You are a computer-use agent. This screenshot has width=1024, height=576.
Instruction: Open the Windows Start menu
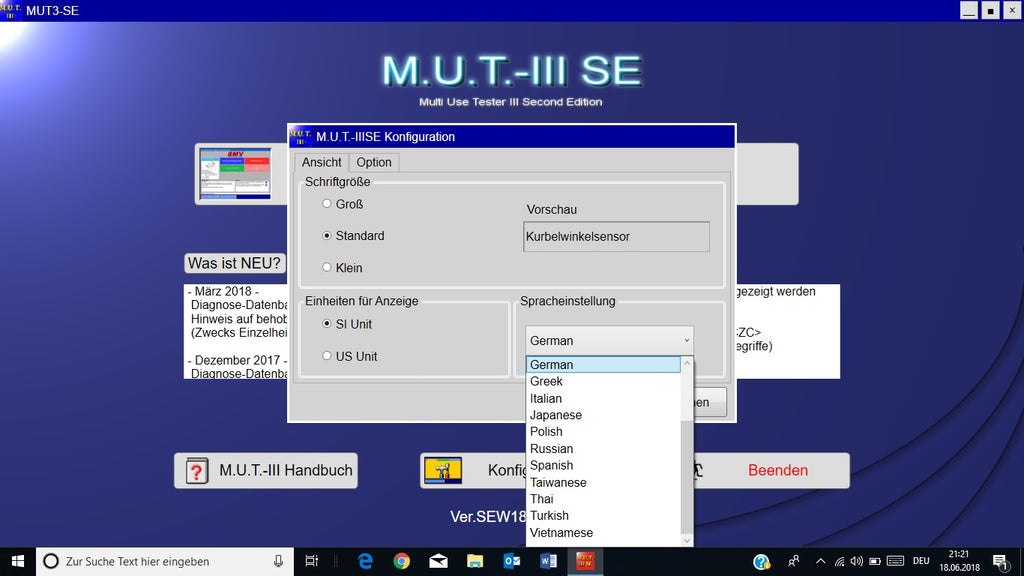pos(18,561)
